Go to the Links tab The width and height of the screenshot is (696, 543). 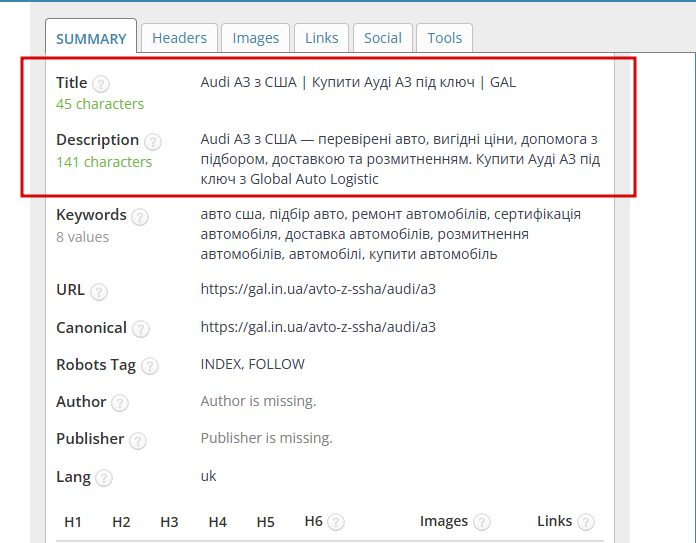[321, 38]
